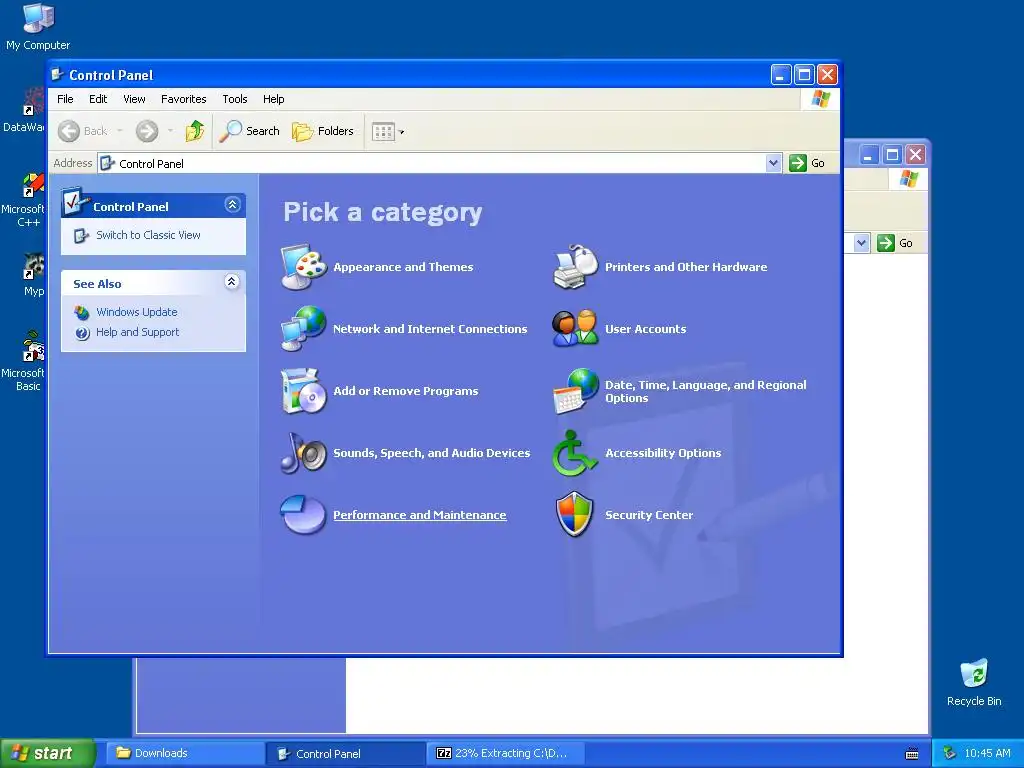The width and height of the screenshot is (1024, 768).
Task: Click the Switch to Classic View link
Action: point(148,235)
